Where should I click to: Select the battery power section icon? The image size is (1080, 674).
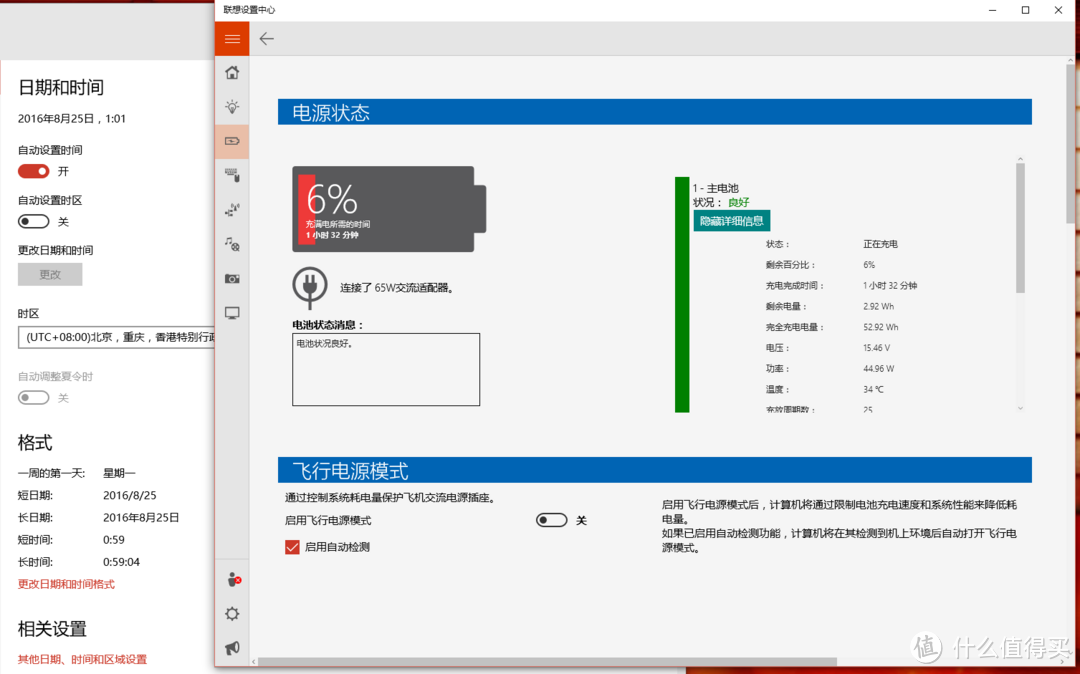click(x=232, y=141)
